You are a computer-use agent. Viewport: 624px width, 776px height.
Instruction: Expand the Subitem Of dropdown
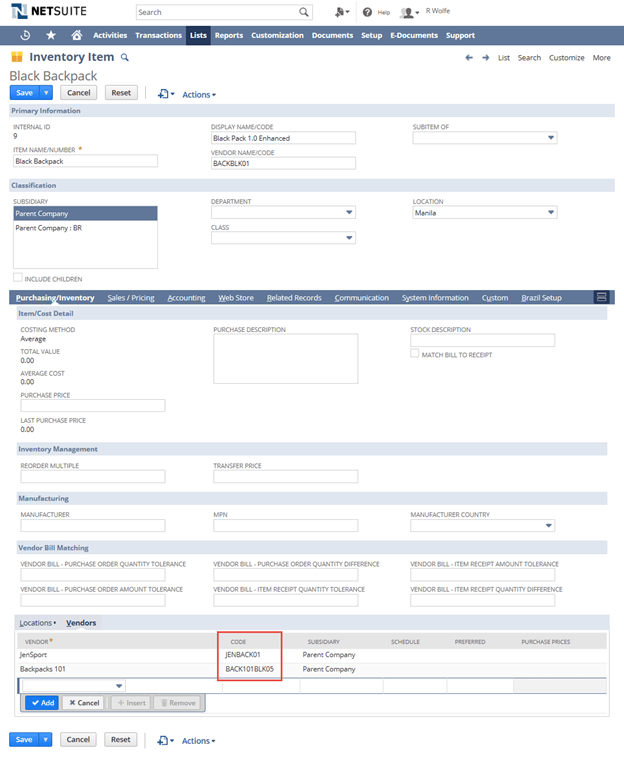coord(551,138)
